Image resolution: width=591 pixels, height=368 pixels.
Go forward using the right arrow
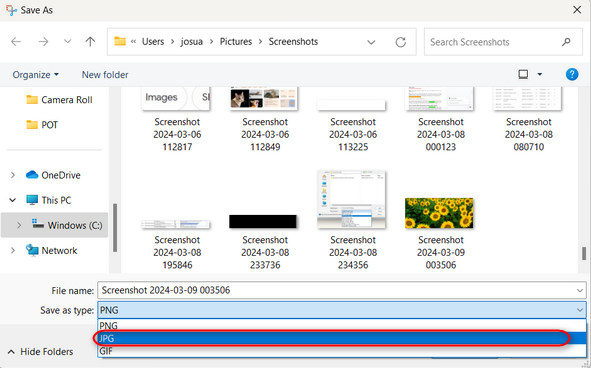tap(43, 42)
